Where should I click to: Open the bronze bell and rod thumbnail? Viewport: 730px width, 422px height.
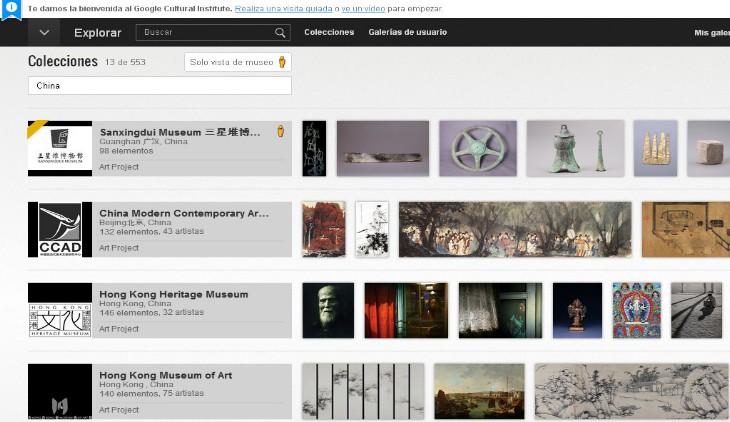coord(575,149)
